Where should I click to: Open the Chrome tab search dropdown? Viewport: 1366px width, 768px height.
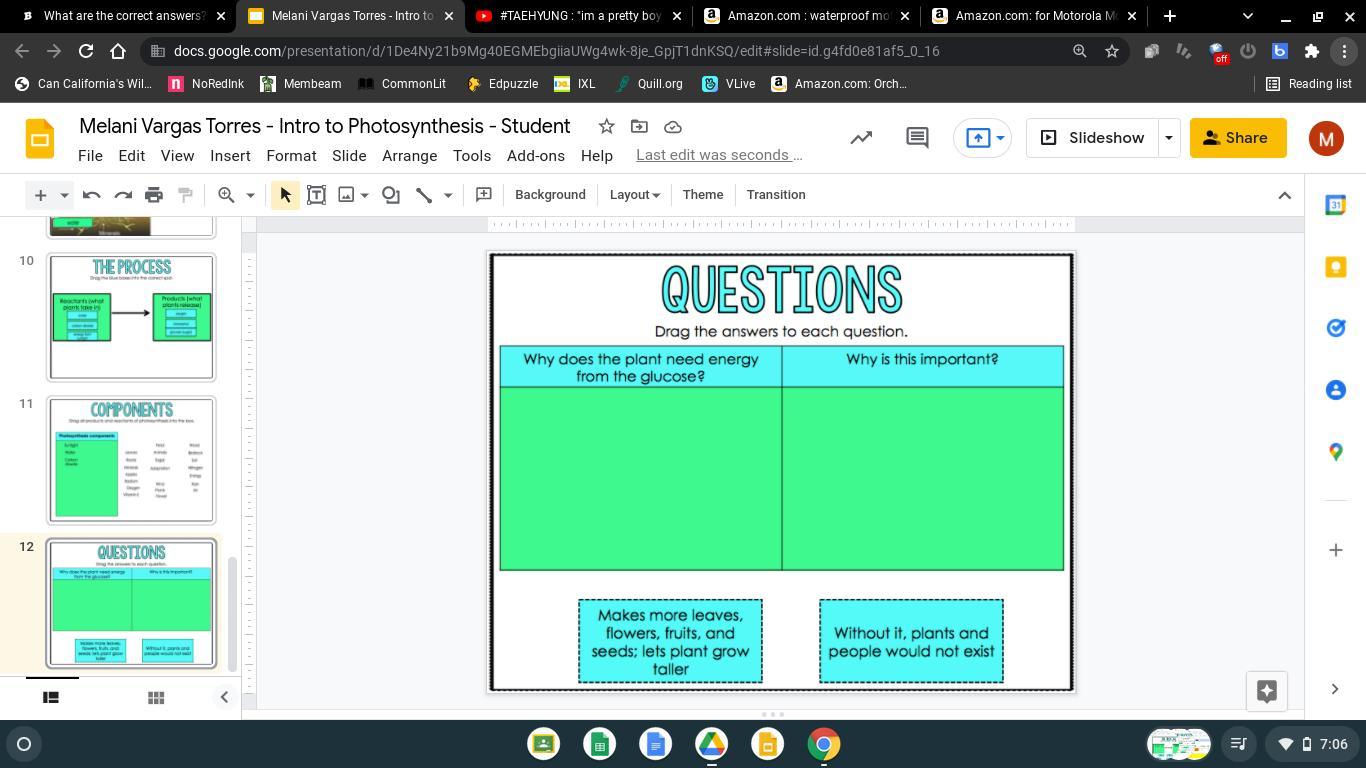point(1247,16)
